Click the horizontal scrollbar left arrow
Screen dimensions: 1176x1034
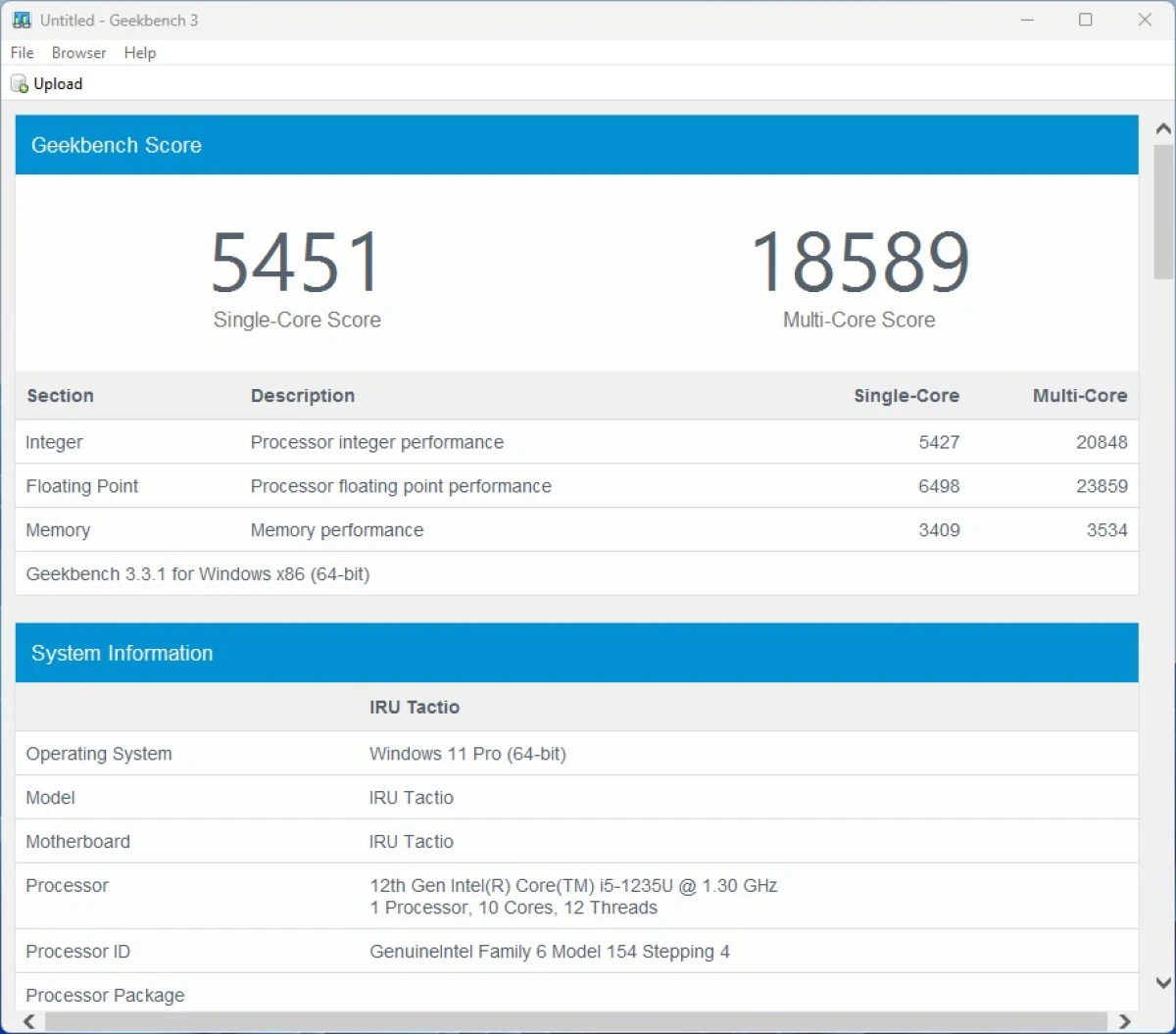point(29,1022)
